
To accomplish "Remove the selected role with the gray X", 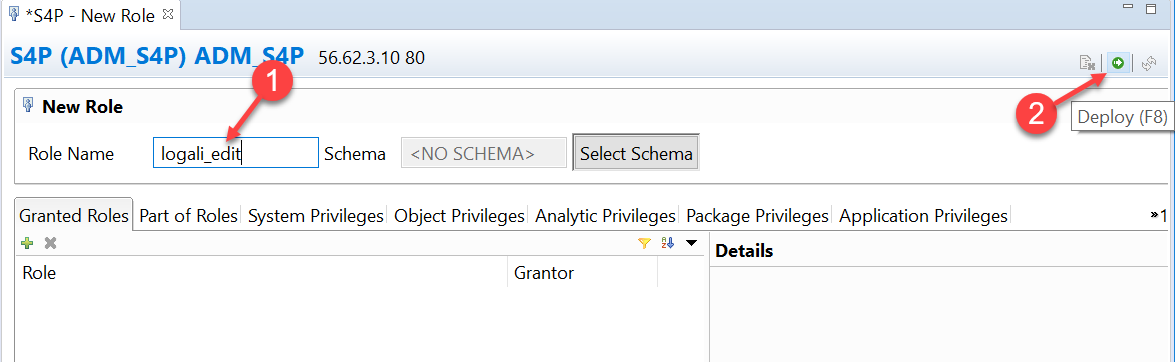I will coord(50,243).
